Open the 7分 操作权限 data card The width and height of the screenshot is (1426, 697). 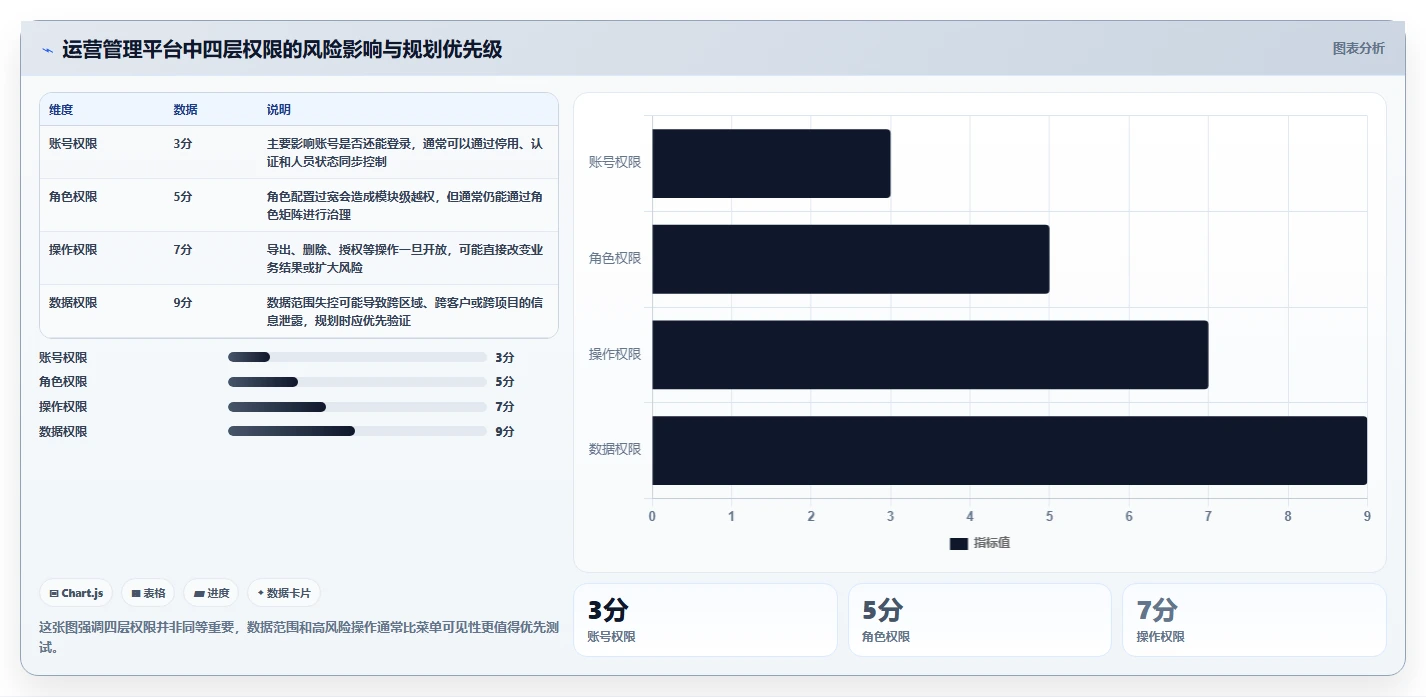click(1254, 620)
